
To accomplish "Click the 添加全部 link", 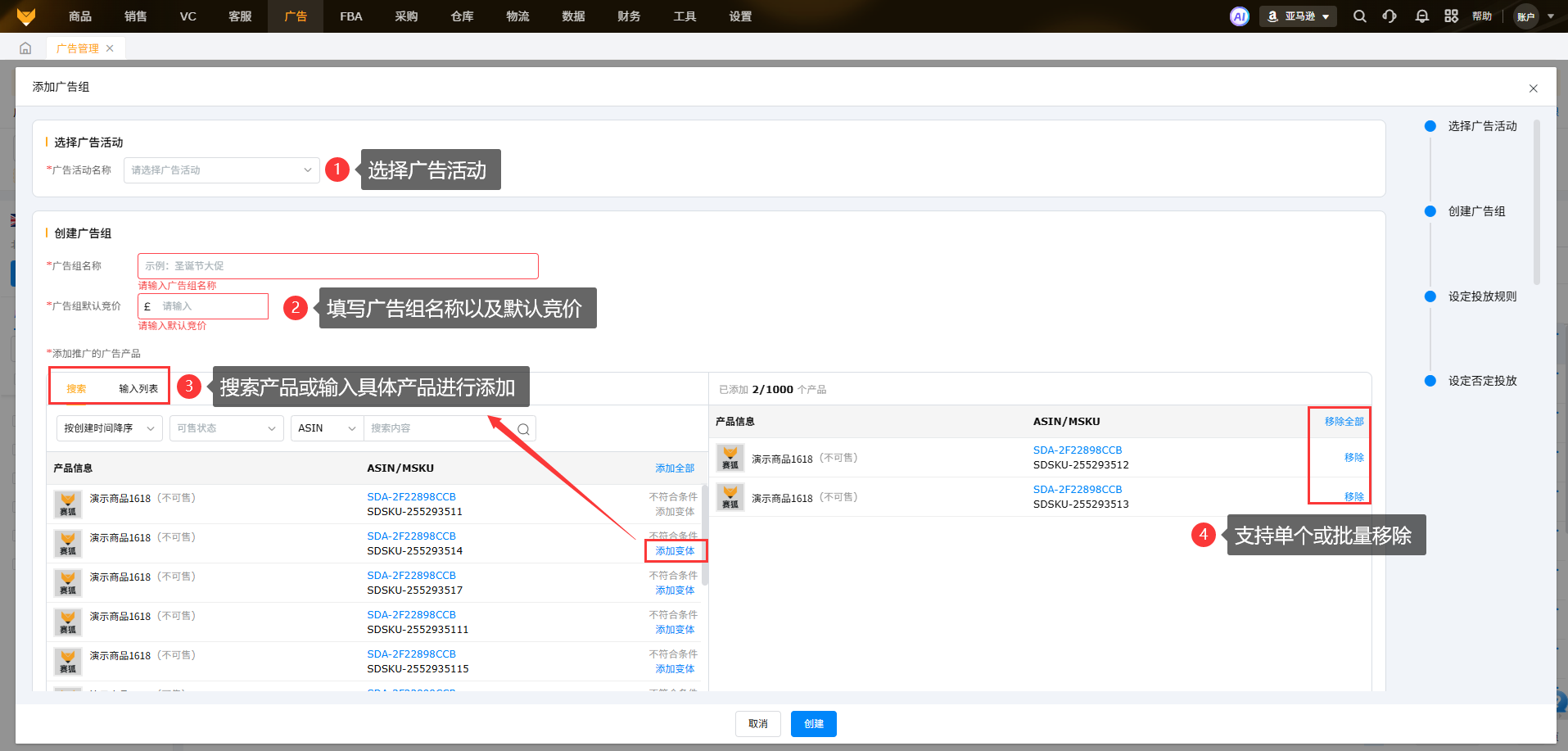I will coord(675,468).
